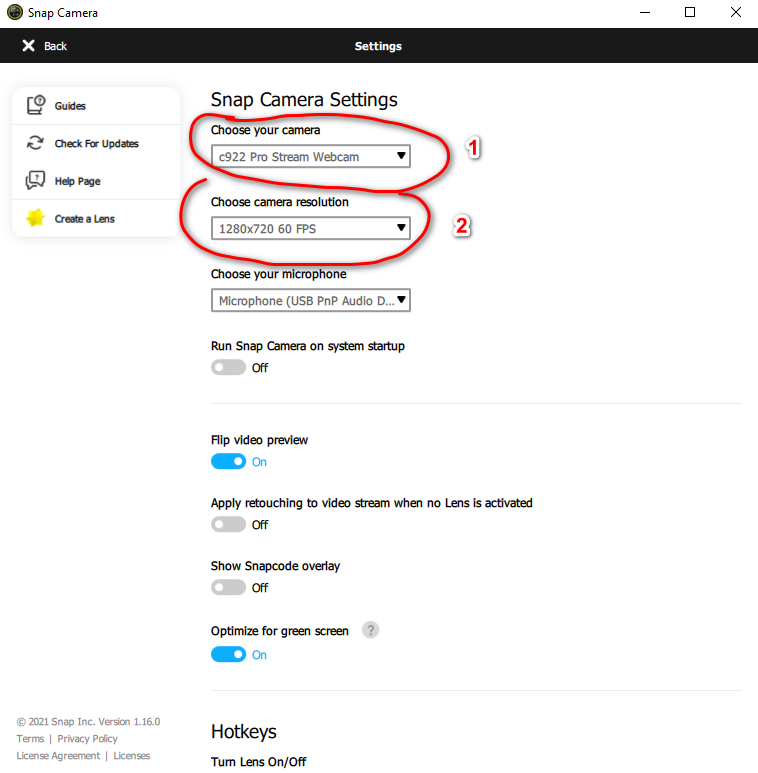This screenshot has width=758, height=773.
Task: Open the Terms link
Action: coord(30,738)
